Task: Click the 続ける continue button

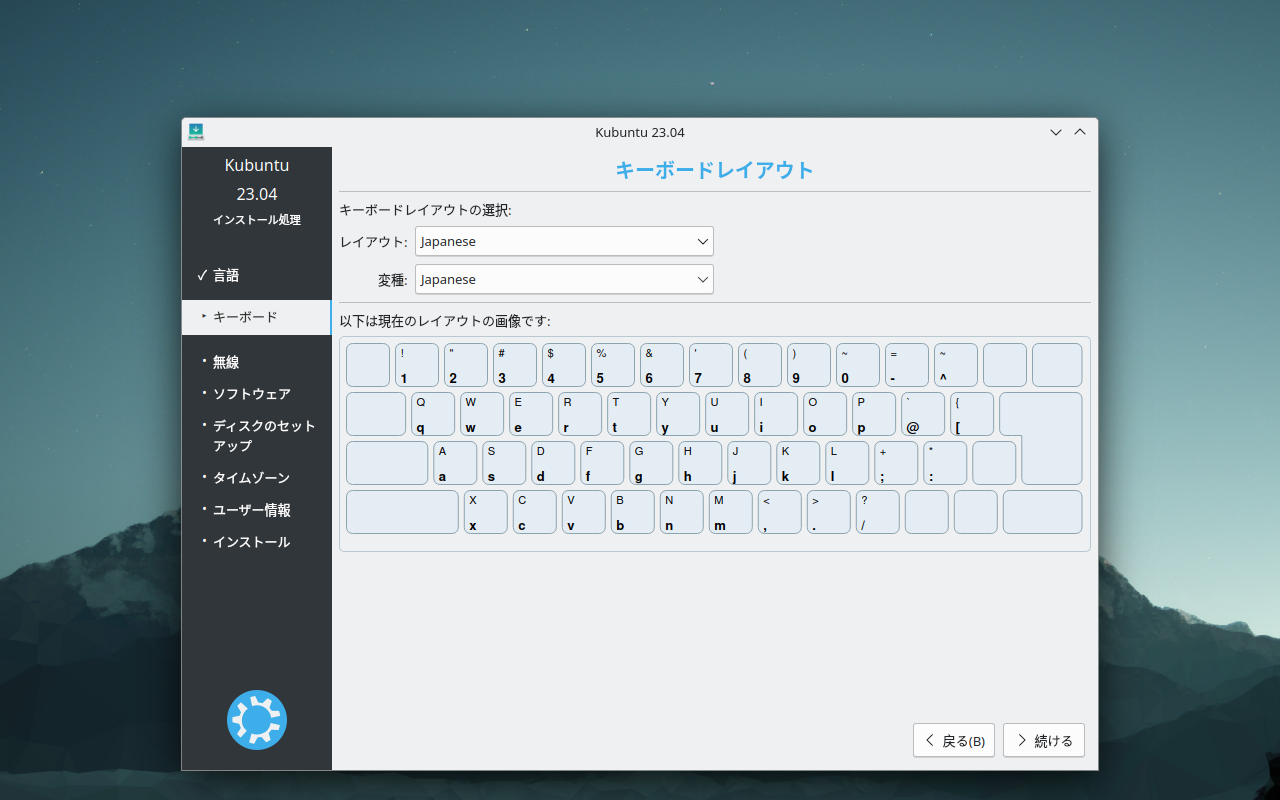Action: pyautogui.click(x=1044, y=740)
